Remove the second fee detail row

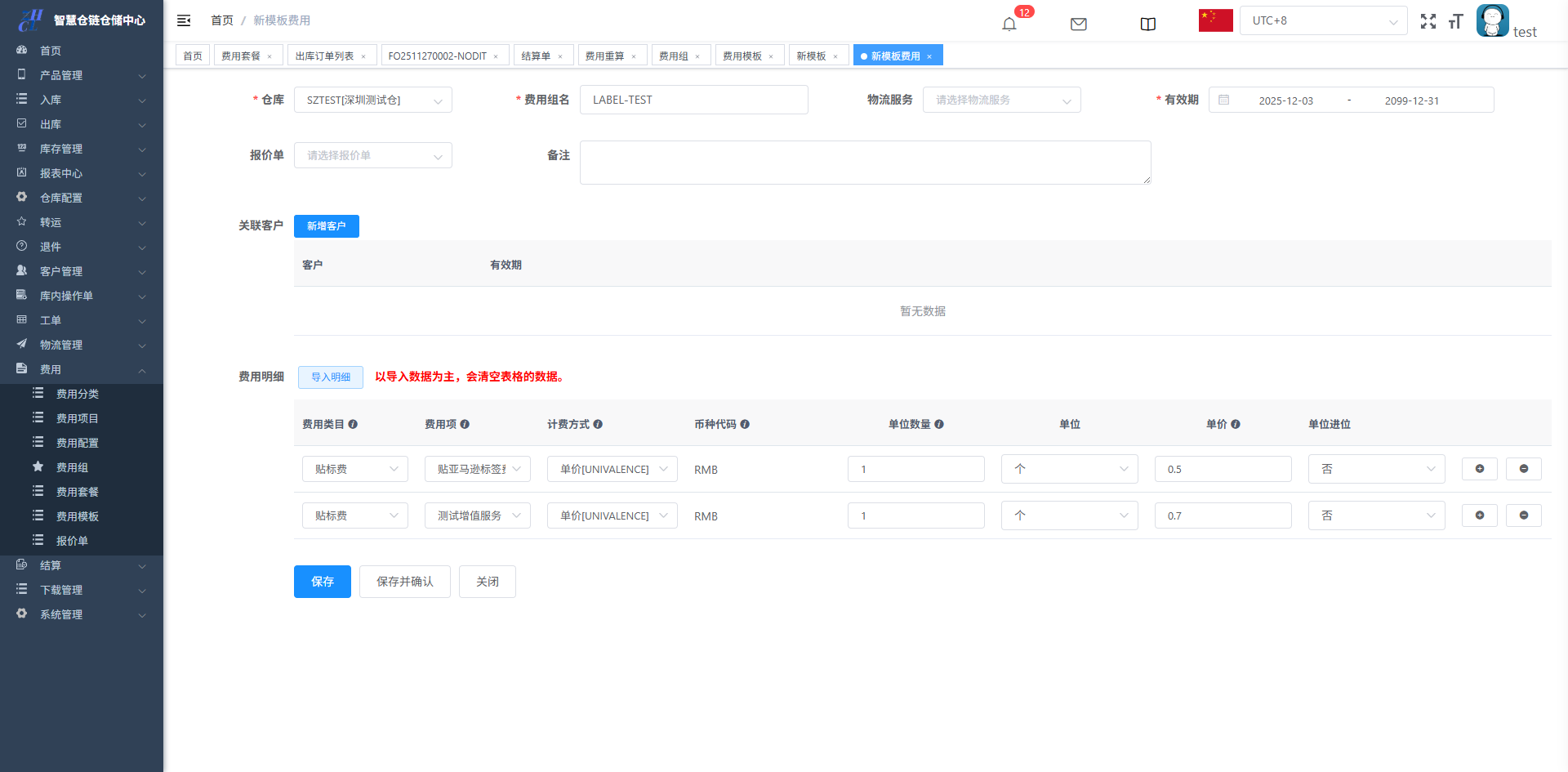point(1523,515)
